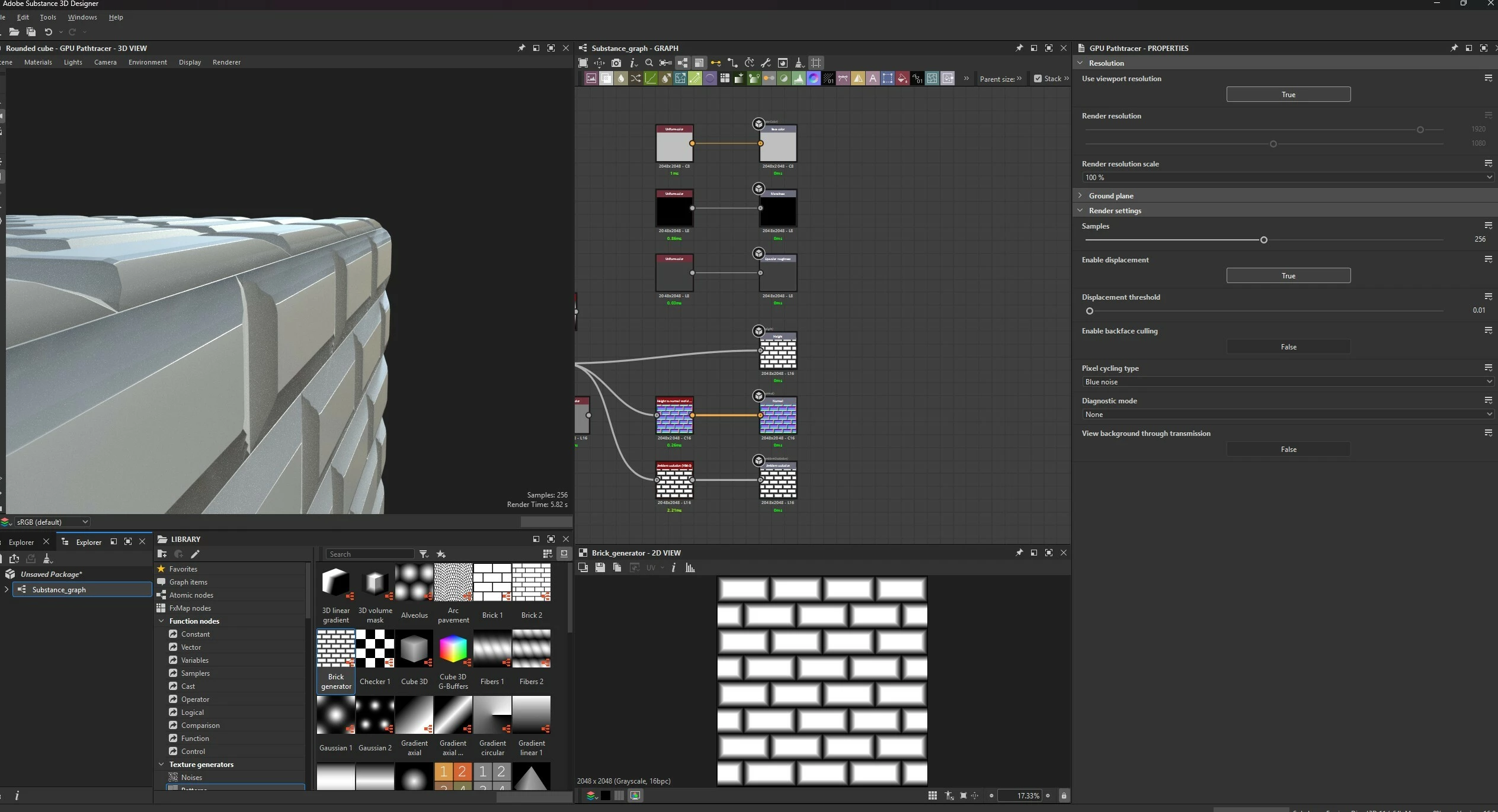1498x812 pixels.
Task: Add a Levels node from toolbar
Action: (x=799, y=78)
